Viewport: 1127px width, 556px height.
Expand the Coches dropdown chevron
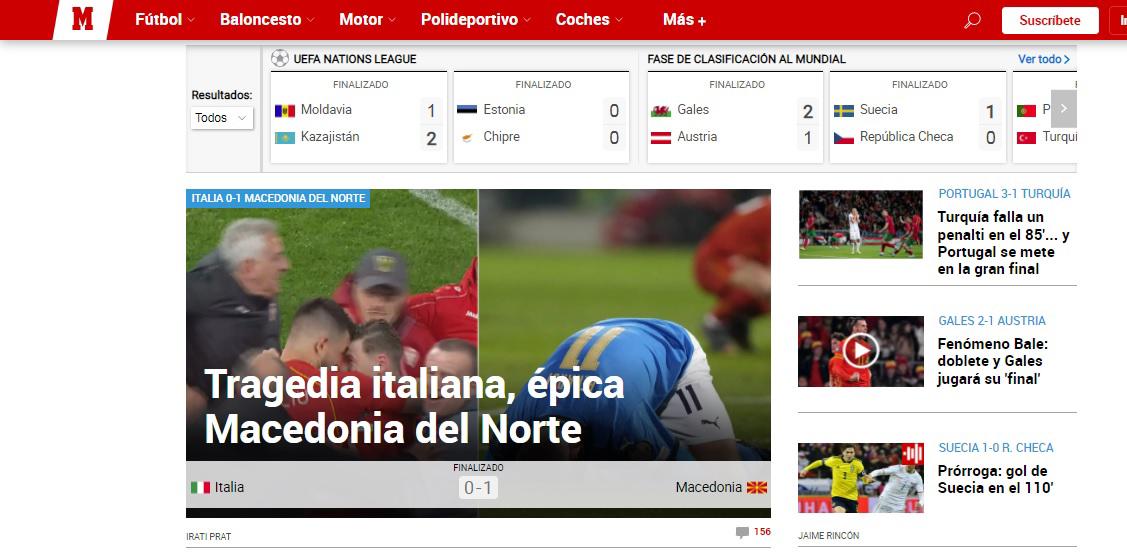(x=619, y=21)
